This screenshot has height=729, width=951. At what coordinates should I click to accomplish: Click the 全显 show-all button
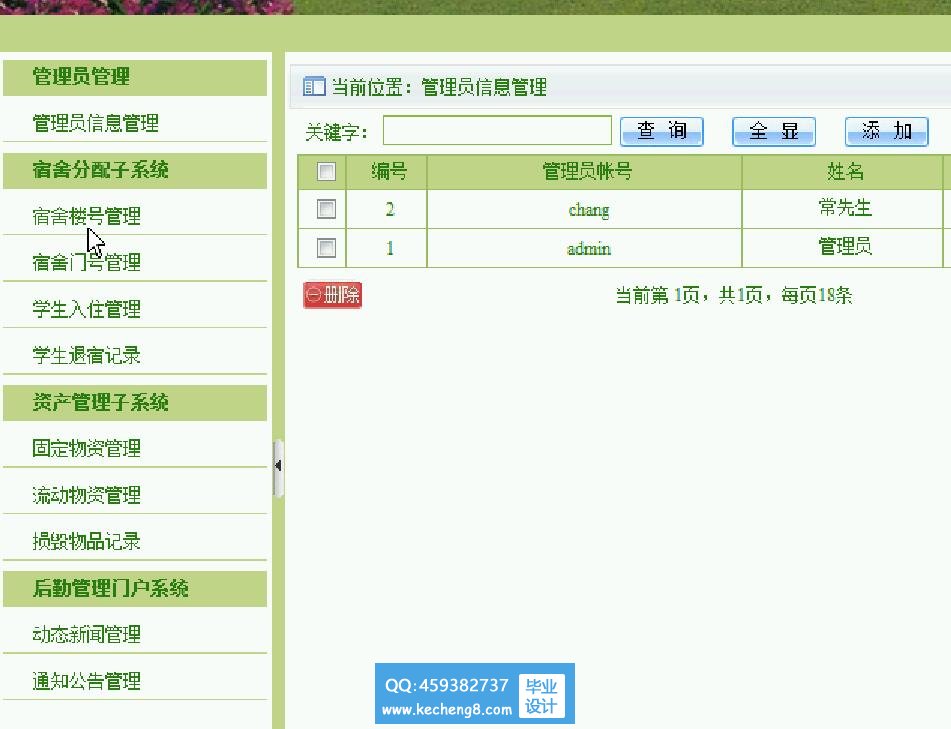click(x=774, y=132)
